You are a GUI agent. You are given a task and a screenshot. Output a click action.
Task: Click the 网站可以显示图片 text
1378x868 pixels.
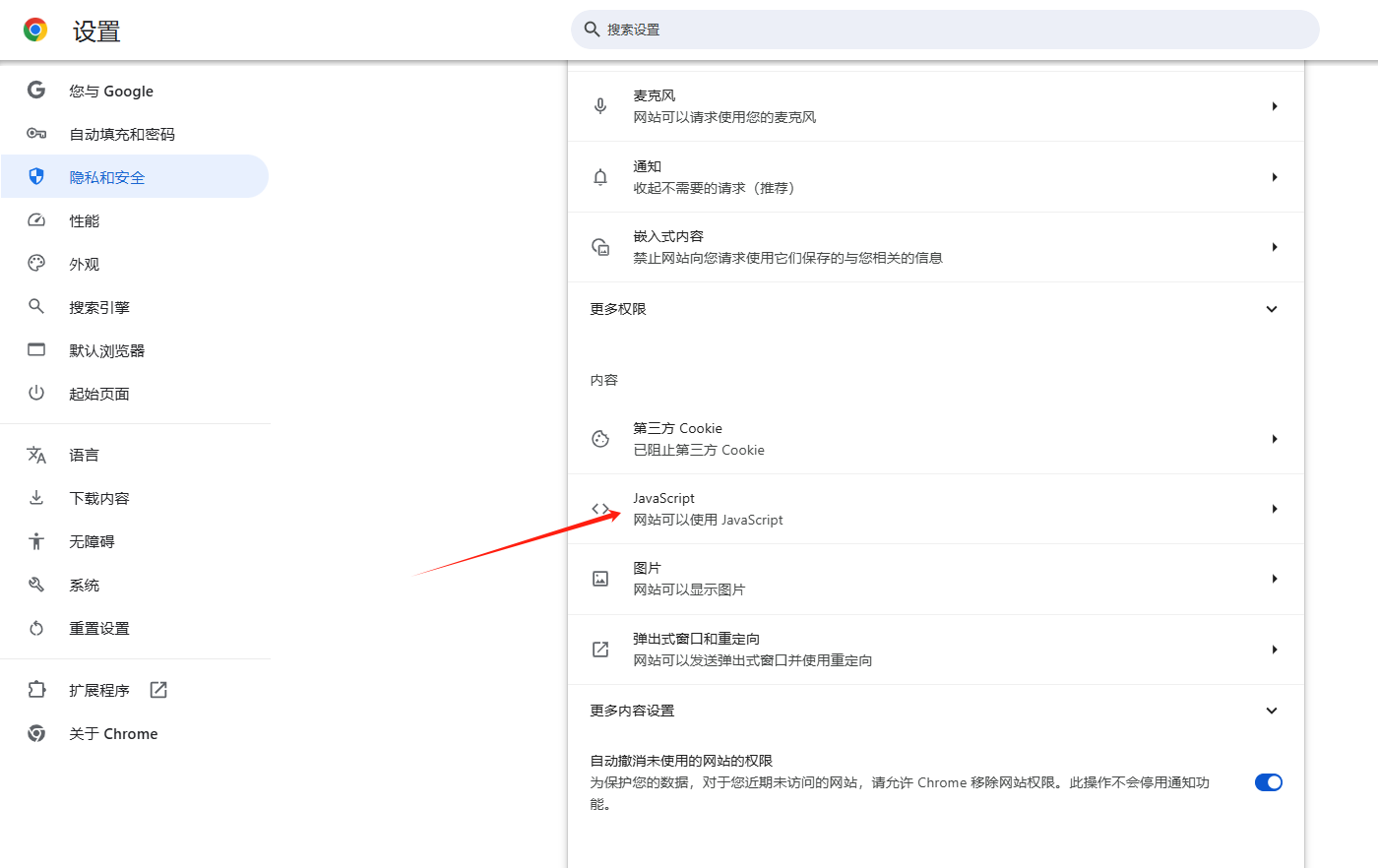point(689,589)
